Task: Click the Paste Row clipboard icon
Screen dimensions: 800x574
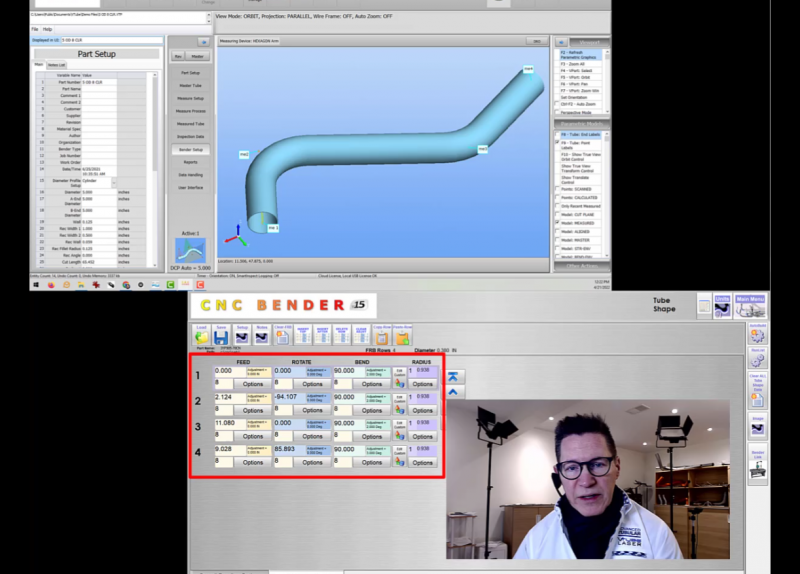Action: pos(402,337)
